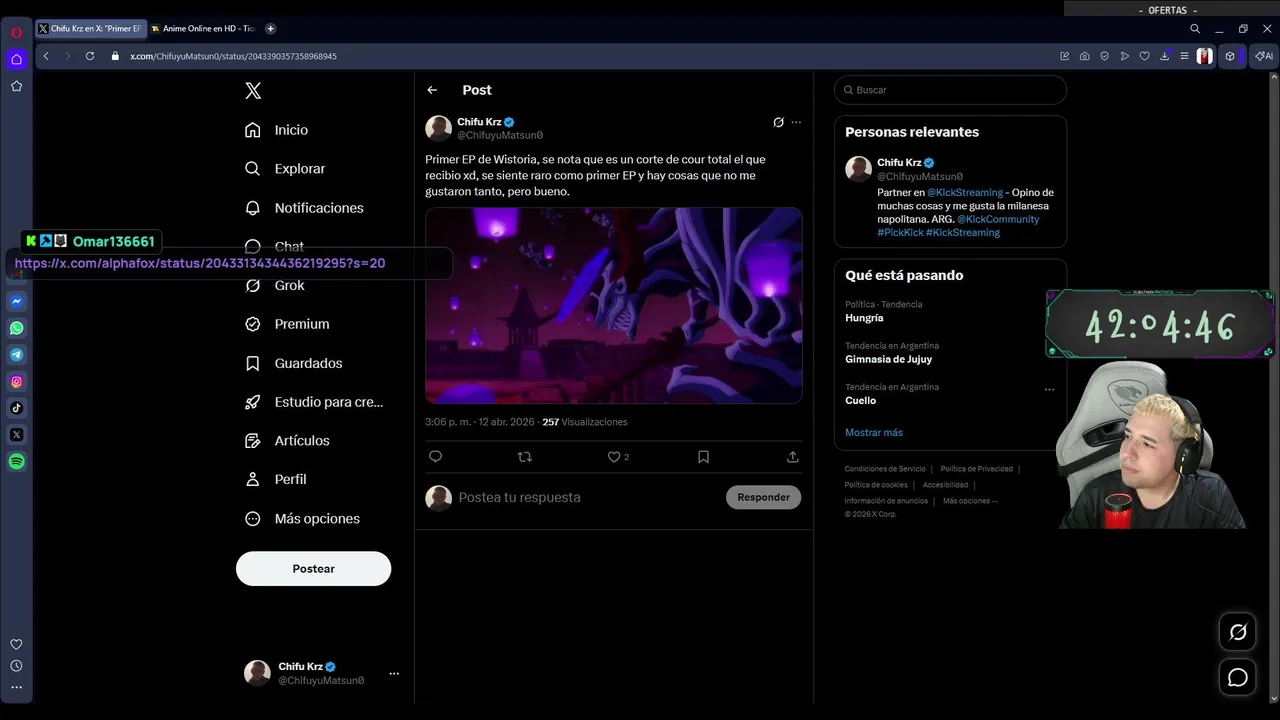Open downloads icon in toolbar
The image size is (1280, 720).
tap(1164, 56)
